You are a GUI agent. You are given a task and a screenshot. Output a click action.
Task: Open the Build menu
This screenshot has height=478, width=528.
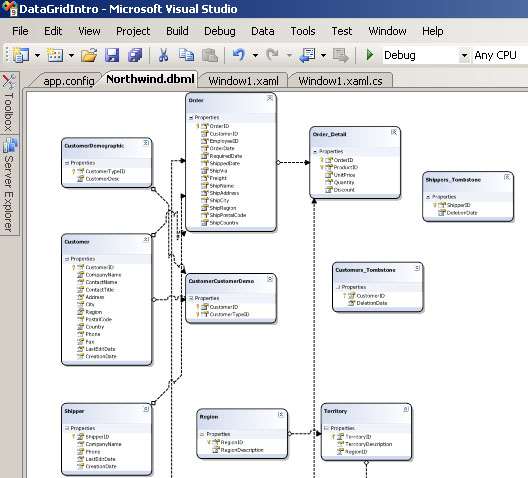[177, 31]
